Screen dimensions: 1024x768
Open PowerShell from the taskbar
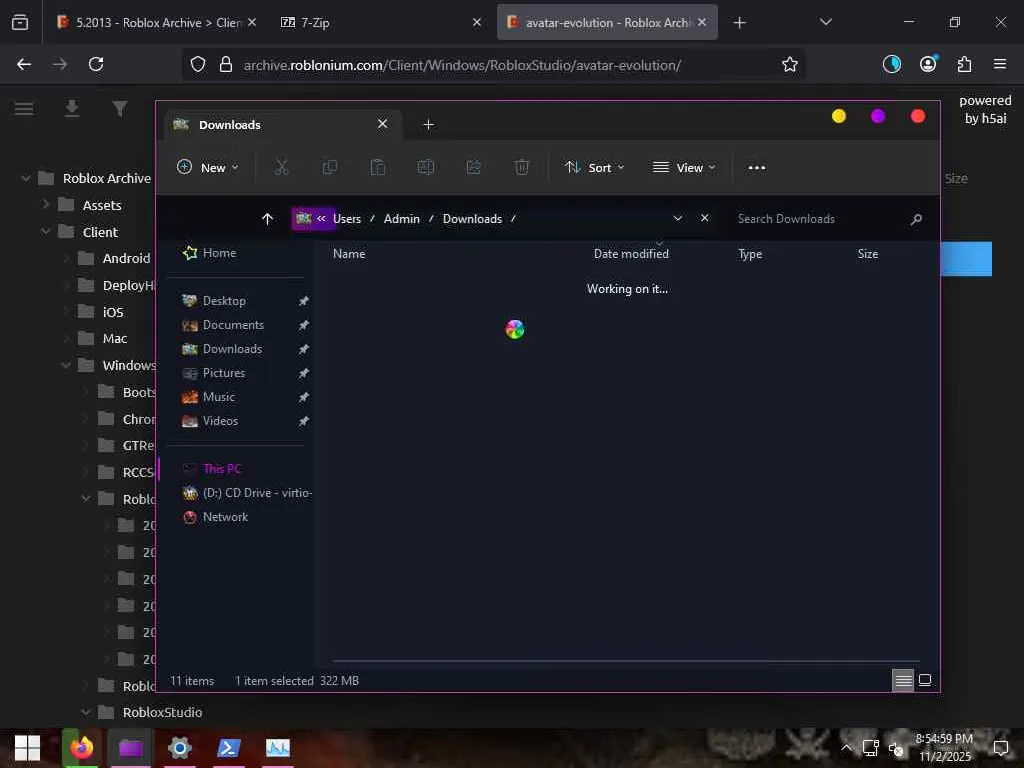(x=229, y=748)
